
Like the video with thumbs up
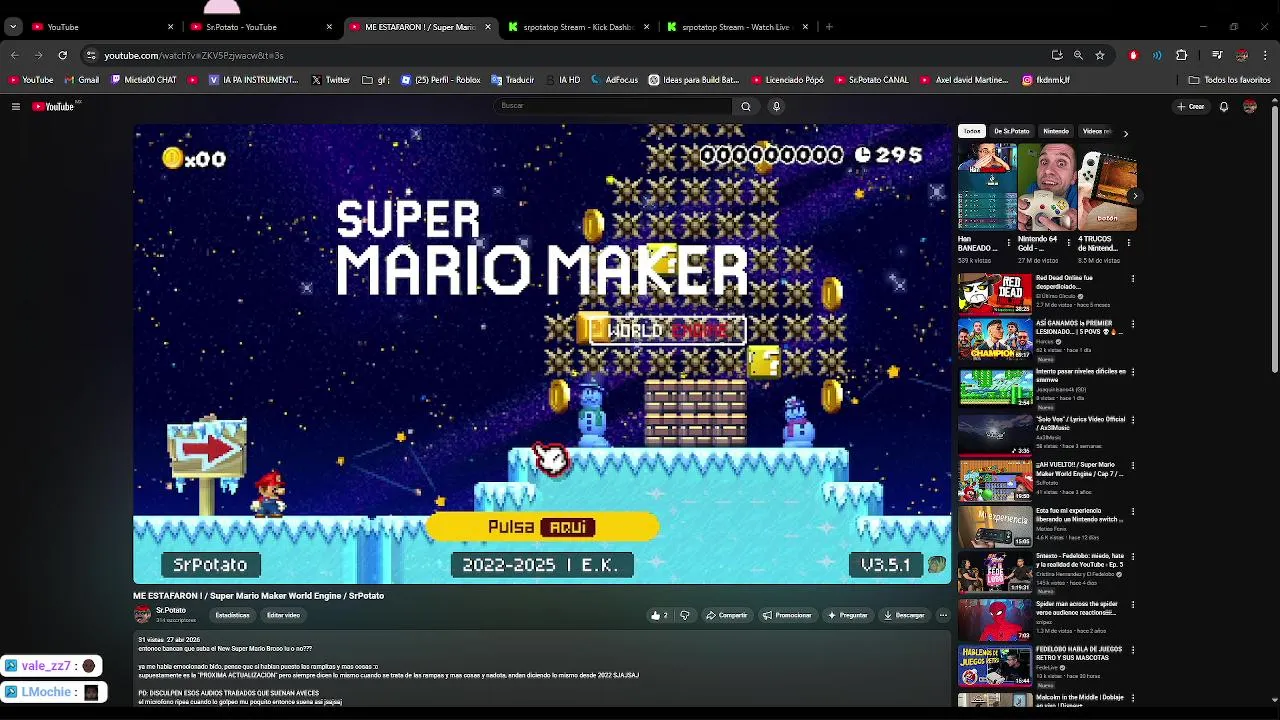(x=659, y=615)
